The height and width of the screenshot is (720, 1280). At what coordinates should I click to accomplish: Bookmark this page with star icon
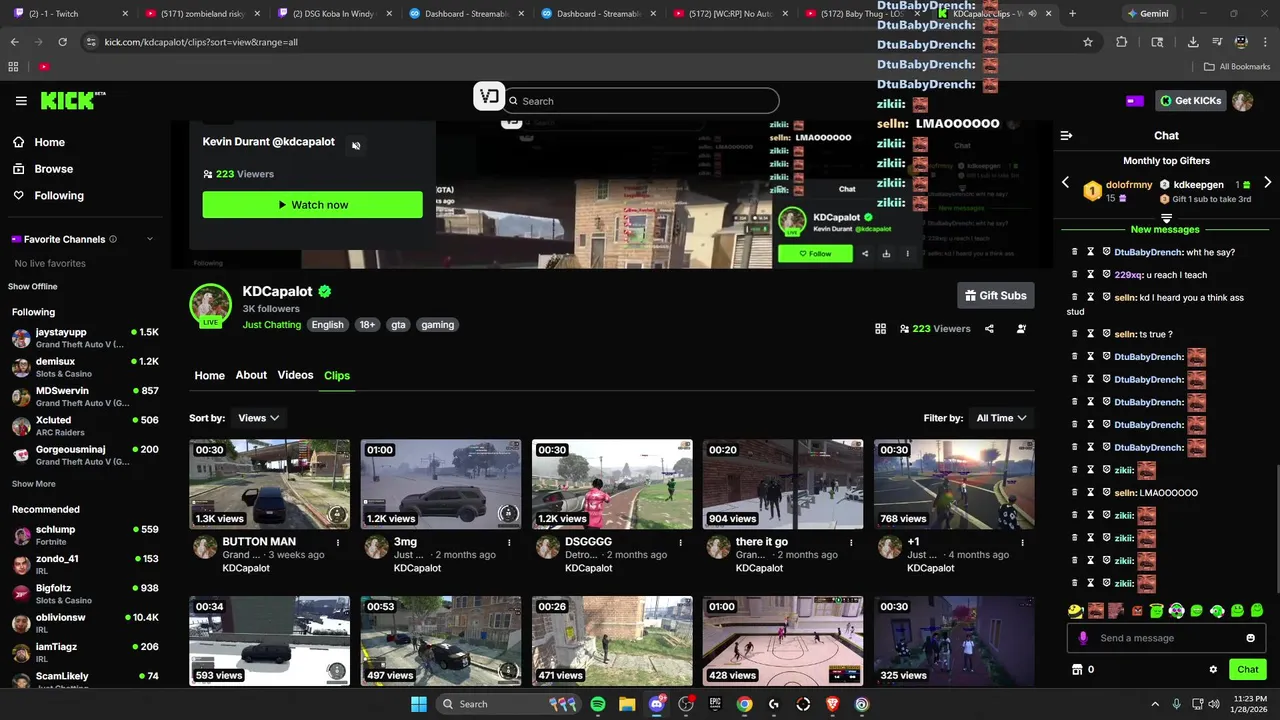1088,42
